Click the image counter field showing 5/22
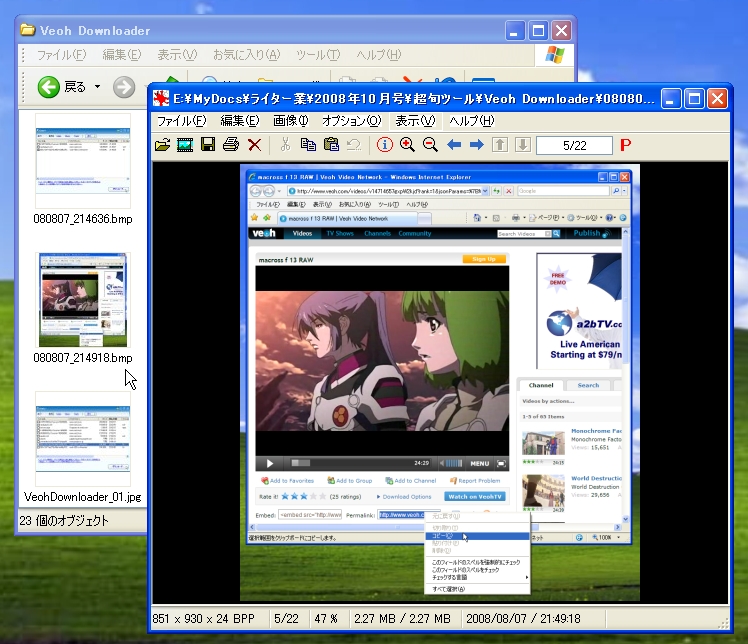Image resolution: width=748 pixels, height=644 pixels. [574, 145]
